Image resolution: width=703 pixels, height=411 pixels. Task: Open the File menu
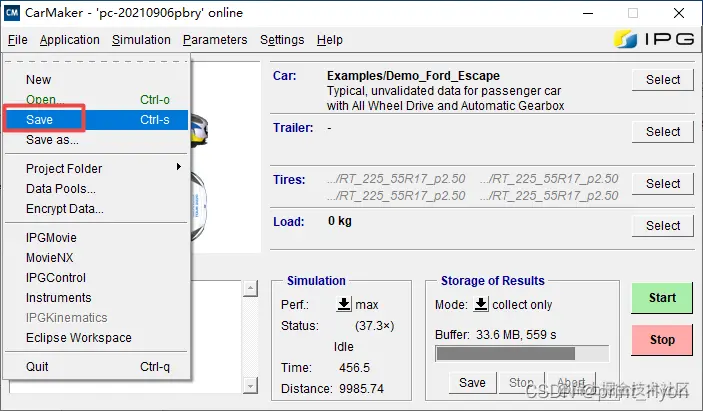pos(17,40)
